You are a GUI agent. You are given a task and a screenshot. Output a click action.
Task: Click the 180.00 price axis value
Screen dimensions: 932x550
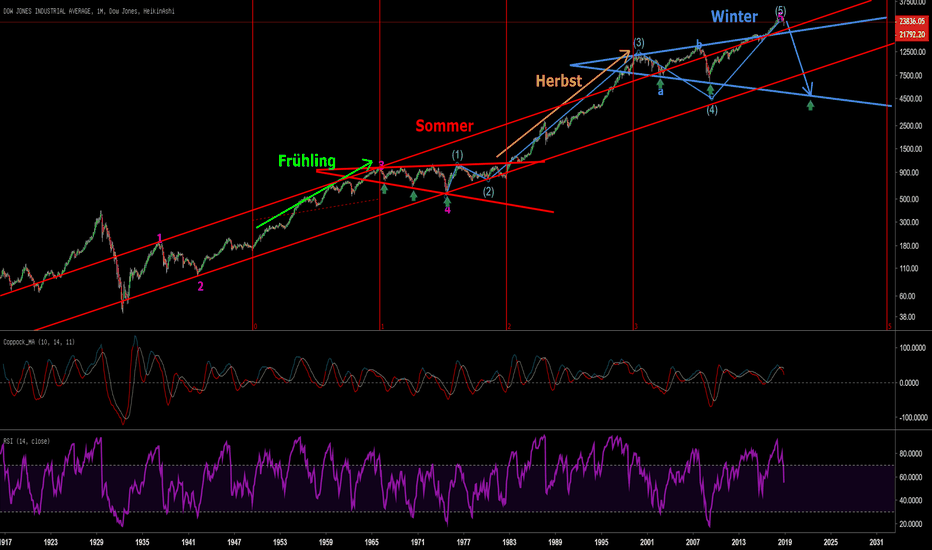911,246
